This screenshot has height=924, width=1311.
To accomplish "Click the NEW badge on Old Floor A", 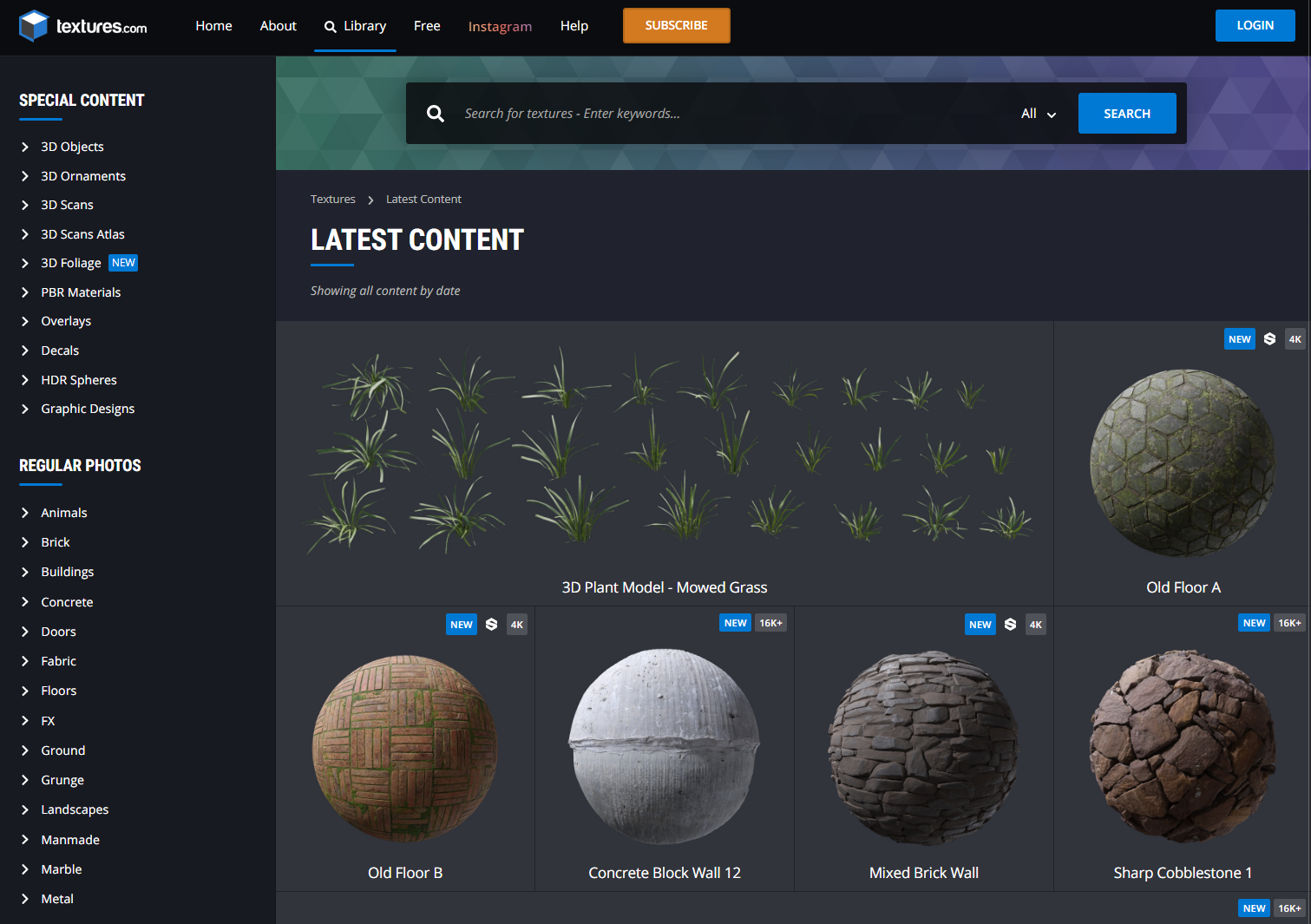I will [x=1239, y=338].
